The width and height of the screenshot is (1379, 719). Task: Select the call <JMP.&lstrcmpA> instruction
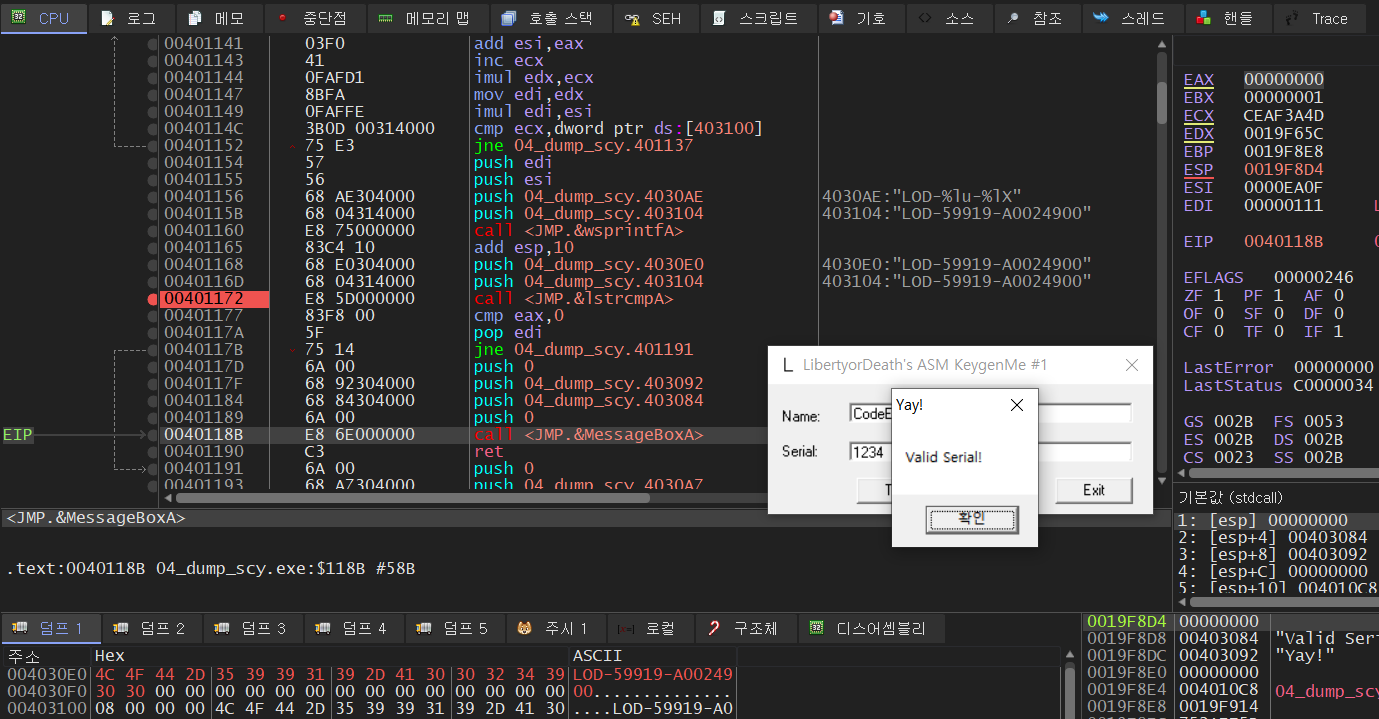tap(573, 298)
